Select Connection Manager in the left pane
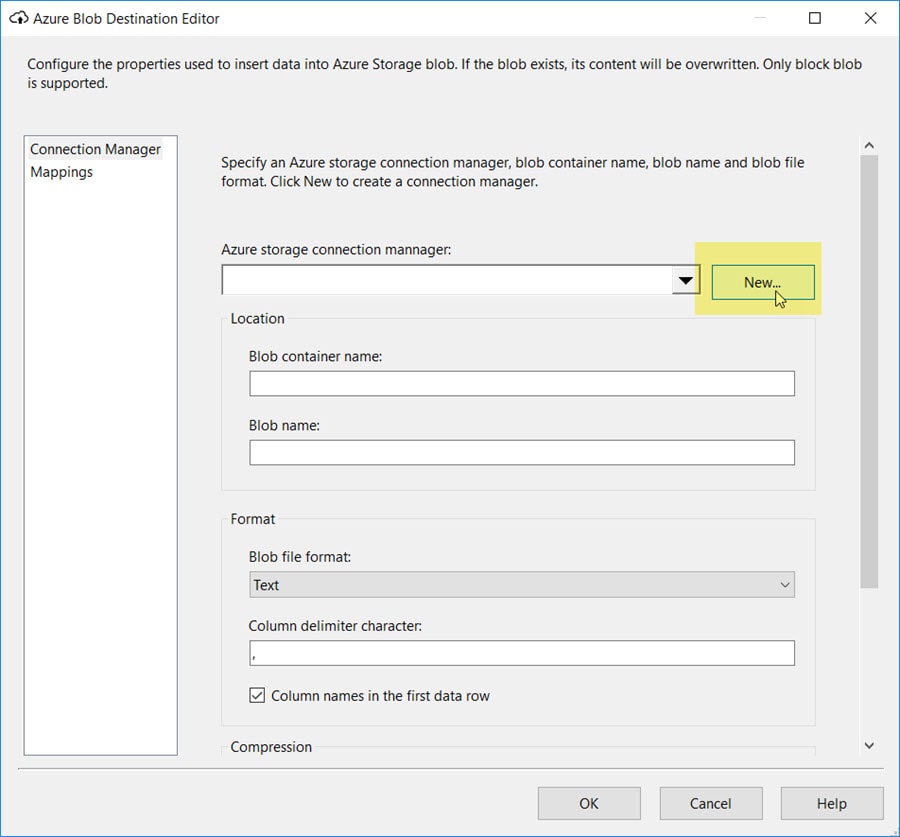This screenshot has height=837, width=900. (x=95, y=149)
